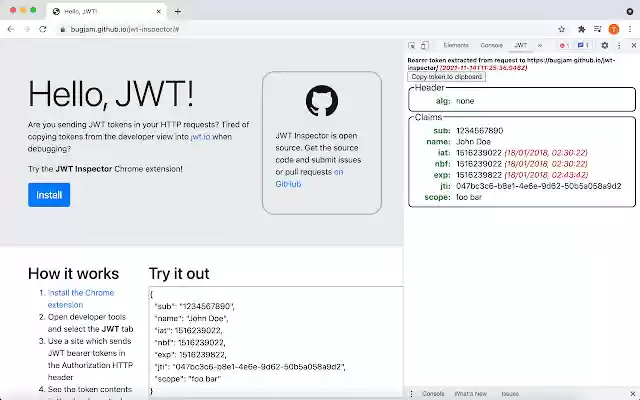Open the Extensions puzzle icon
This screenshot has height=400, width=640.
(x=582, y=29)
